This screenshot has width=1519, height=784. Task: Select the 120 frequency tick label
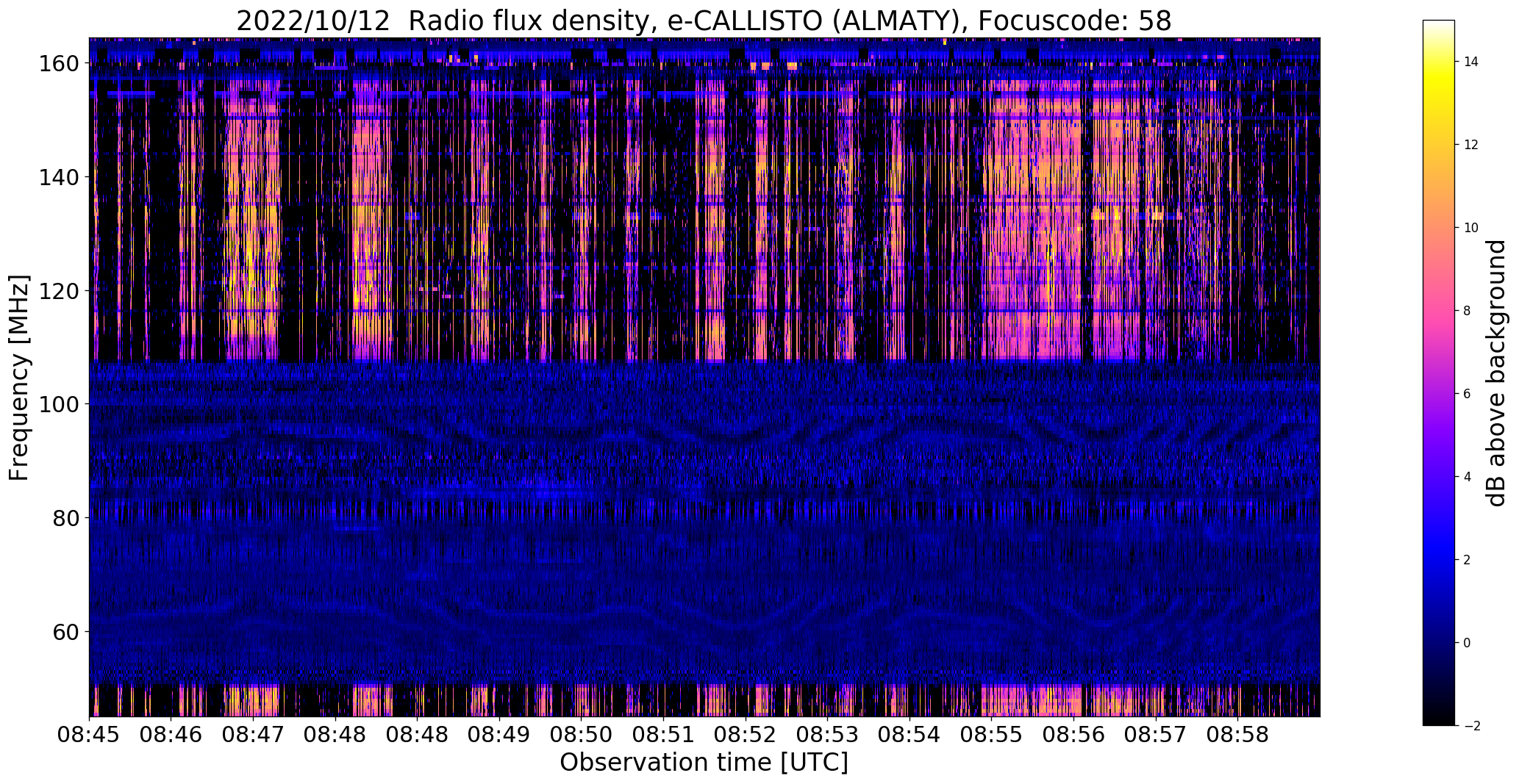[61, 291]
